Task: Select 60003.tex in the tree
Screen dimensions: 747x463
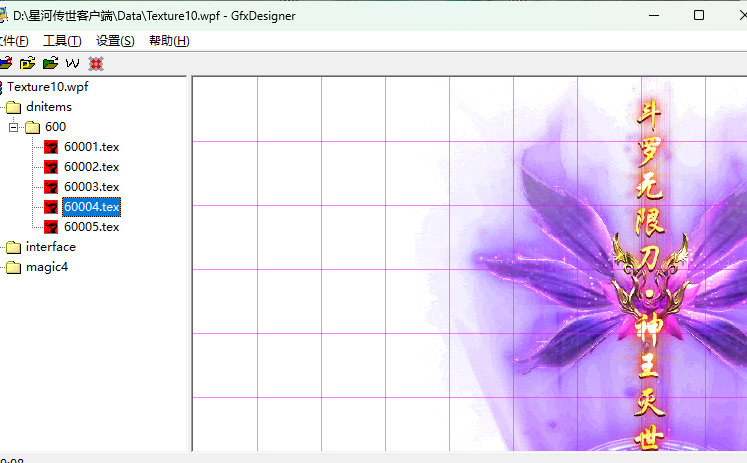Action: (x=91, y=187)
